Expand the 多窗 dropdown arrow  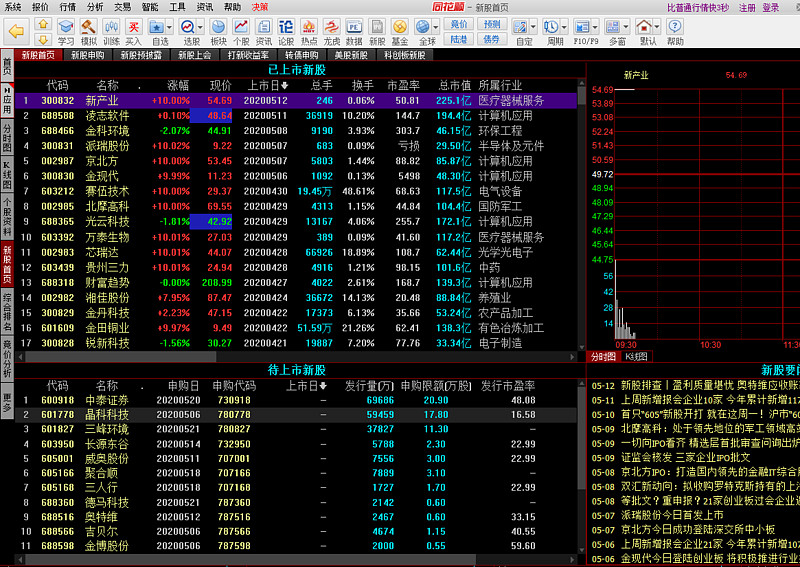click(627, 27)
